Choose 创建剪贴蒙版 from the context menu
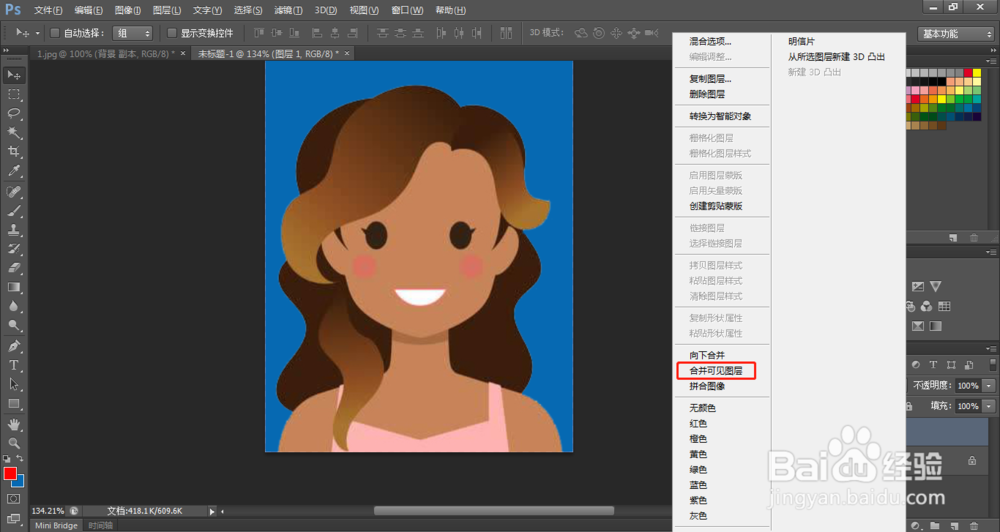Image resolution: width=1000 pixels, height=532 pixels. [x=716, y=206]
